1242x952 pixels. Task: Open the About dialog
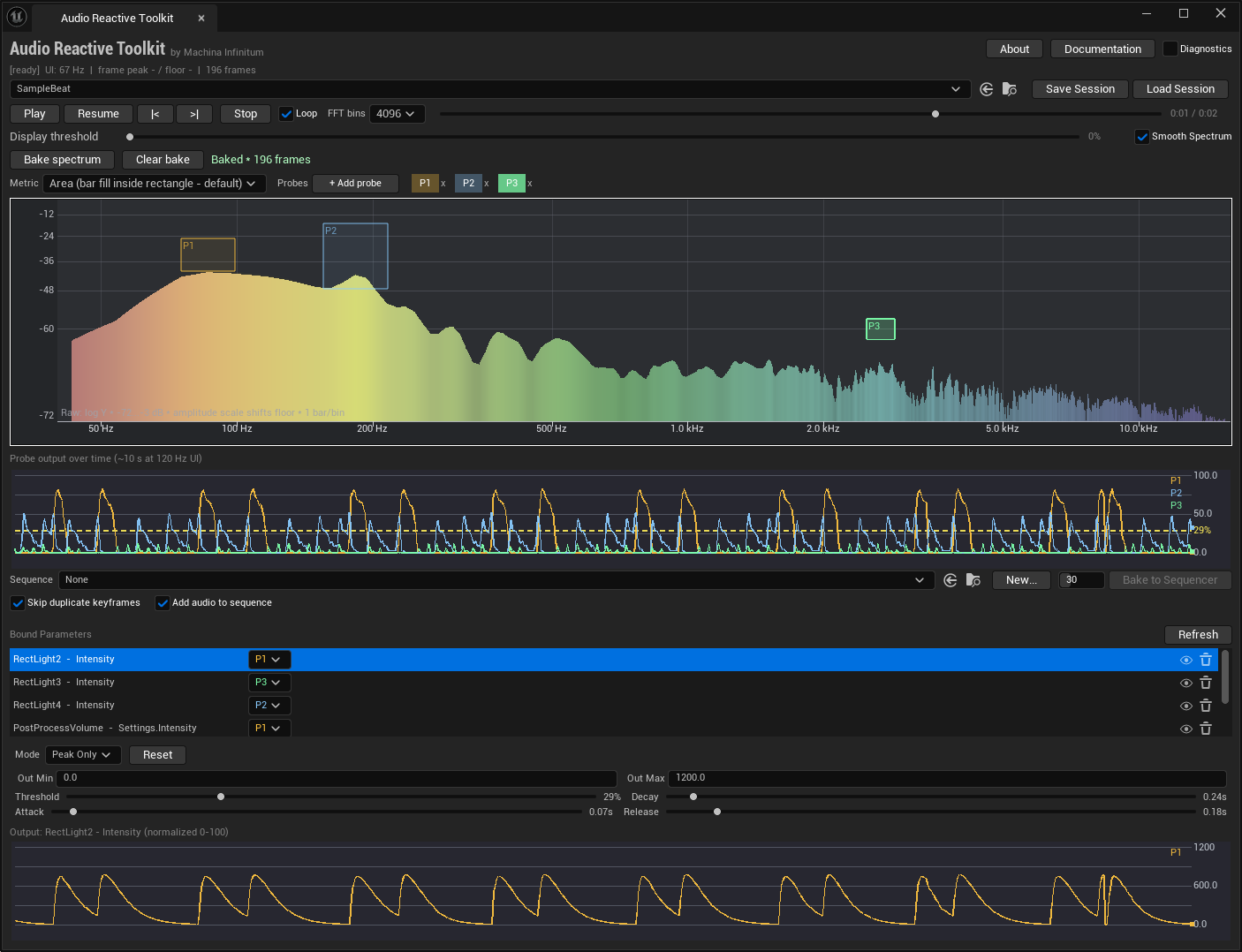pyautogui.click(x=1014, y=49)
